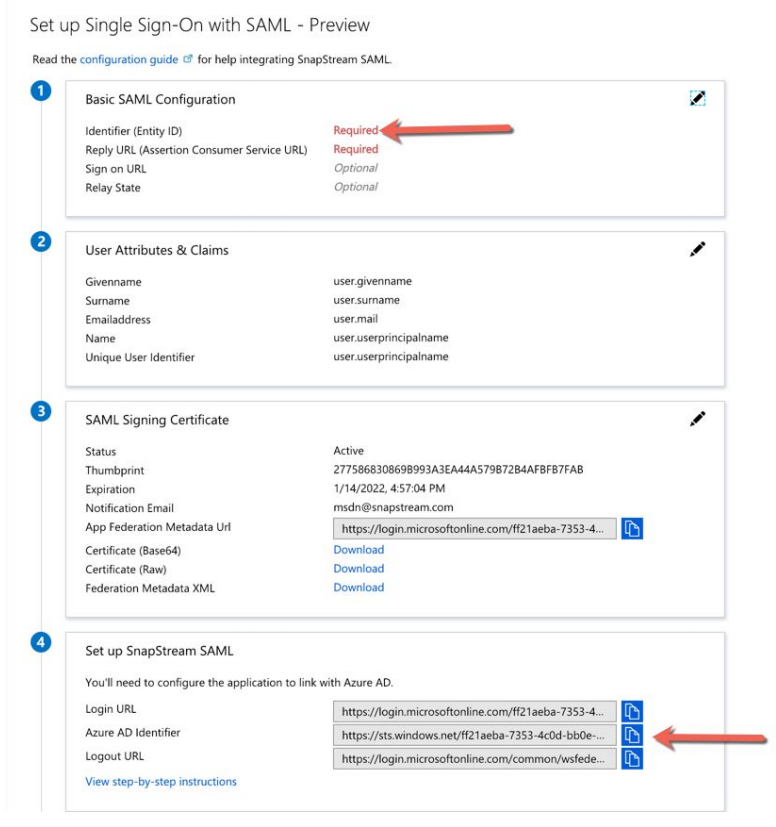The image size is (776, 827).
Task: Click the User Attributes & Claims heading
Action: point(157,250)
